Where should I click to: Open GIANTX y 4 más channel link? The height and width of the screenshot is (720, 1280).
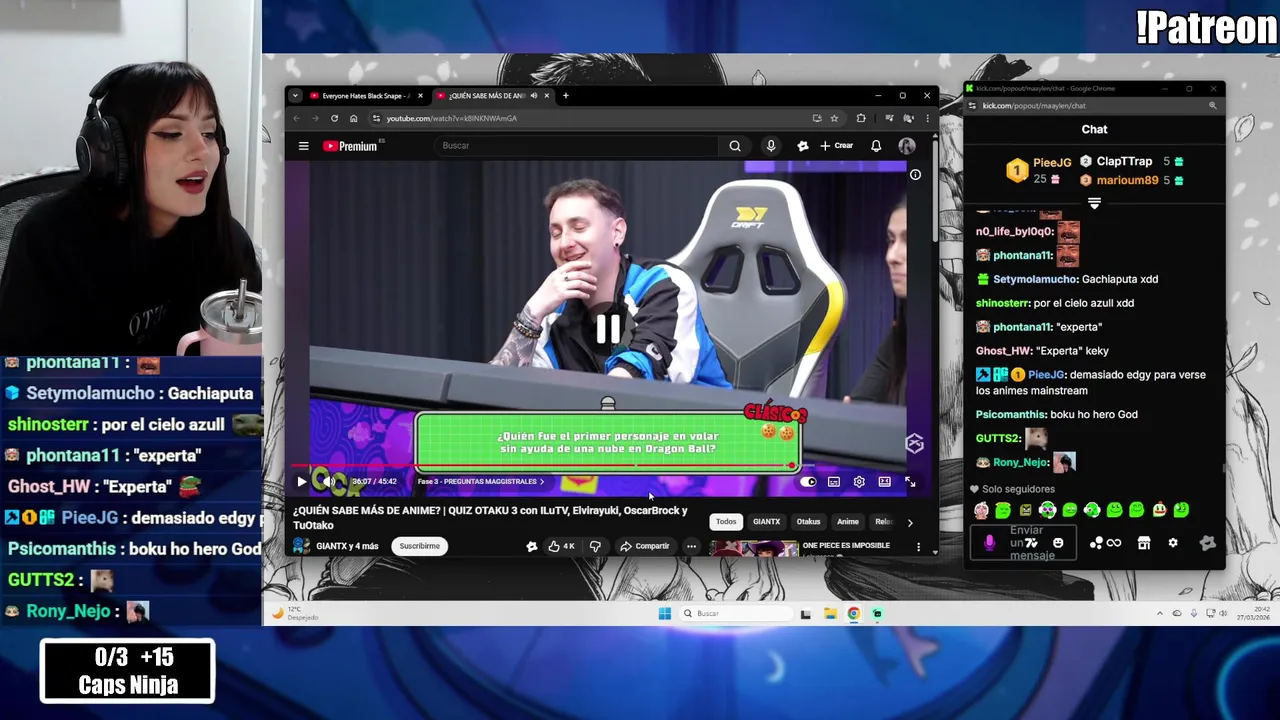(x=347, y=546)
